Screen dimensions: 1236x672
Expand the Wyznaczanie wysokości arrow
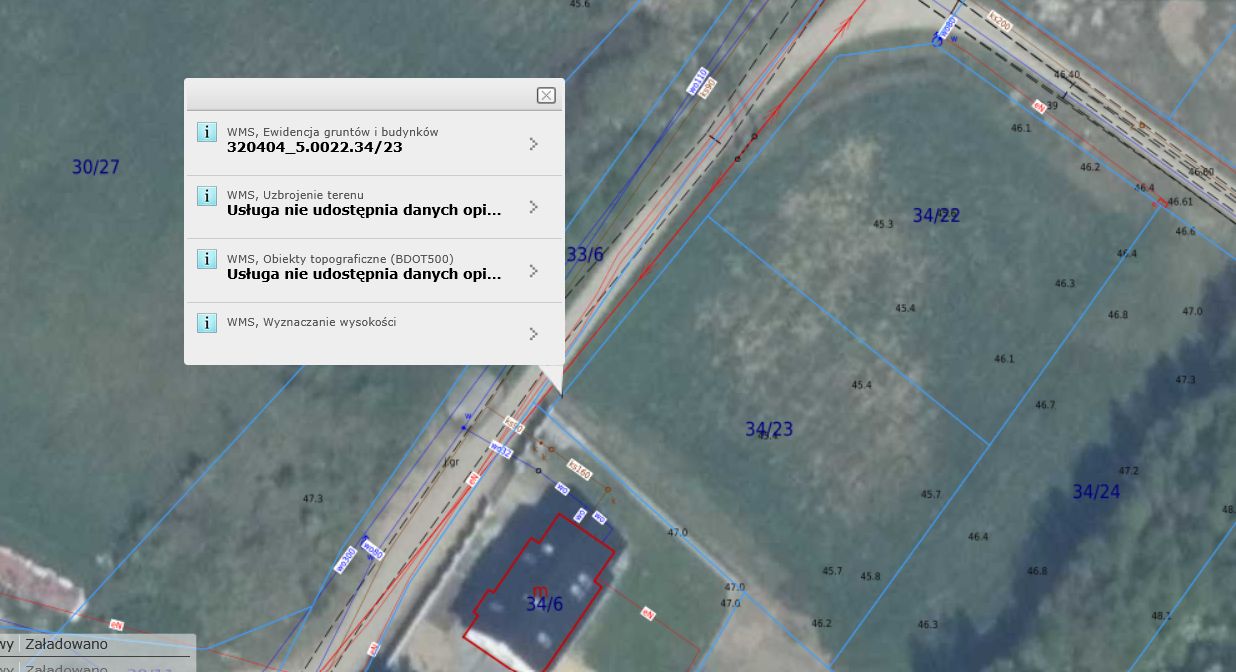click(x=534, y=333)
